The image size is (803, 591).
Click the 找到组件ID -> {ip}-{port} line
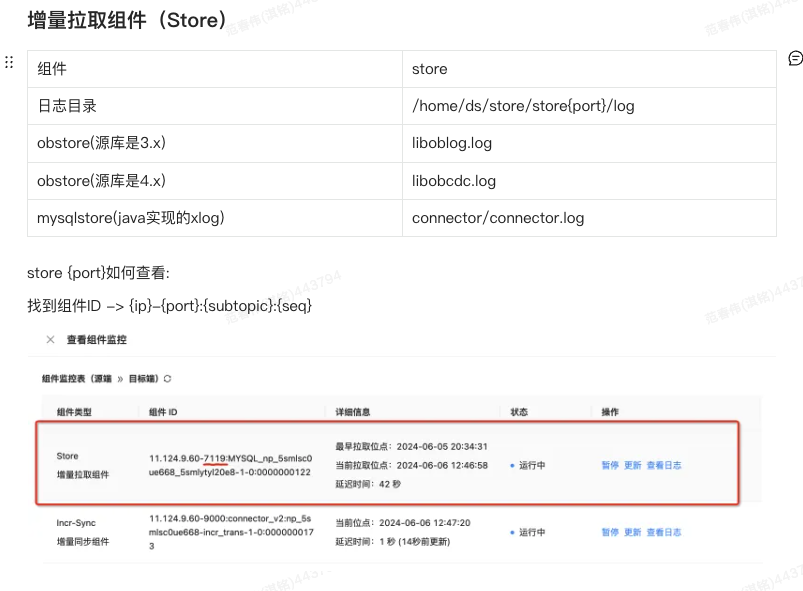tap(170, 306)
